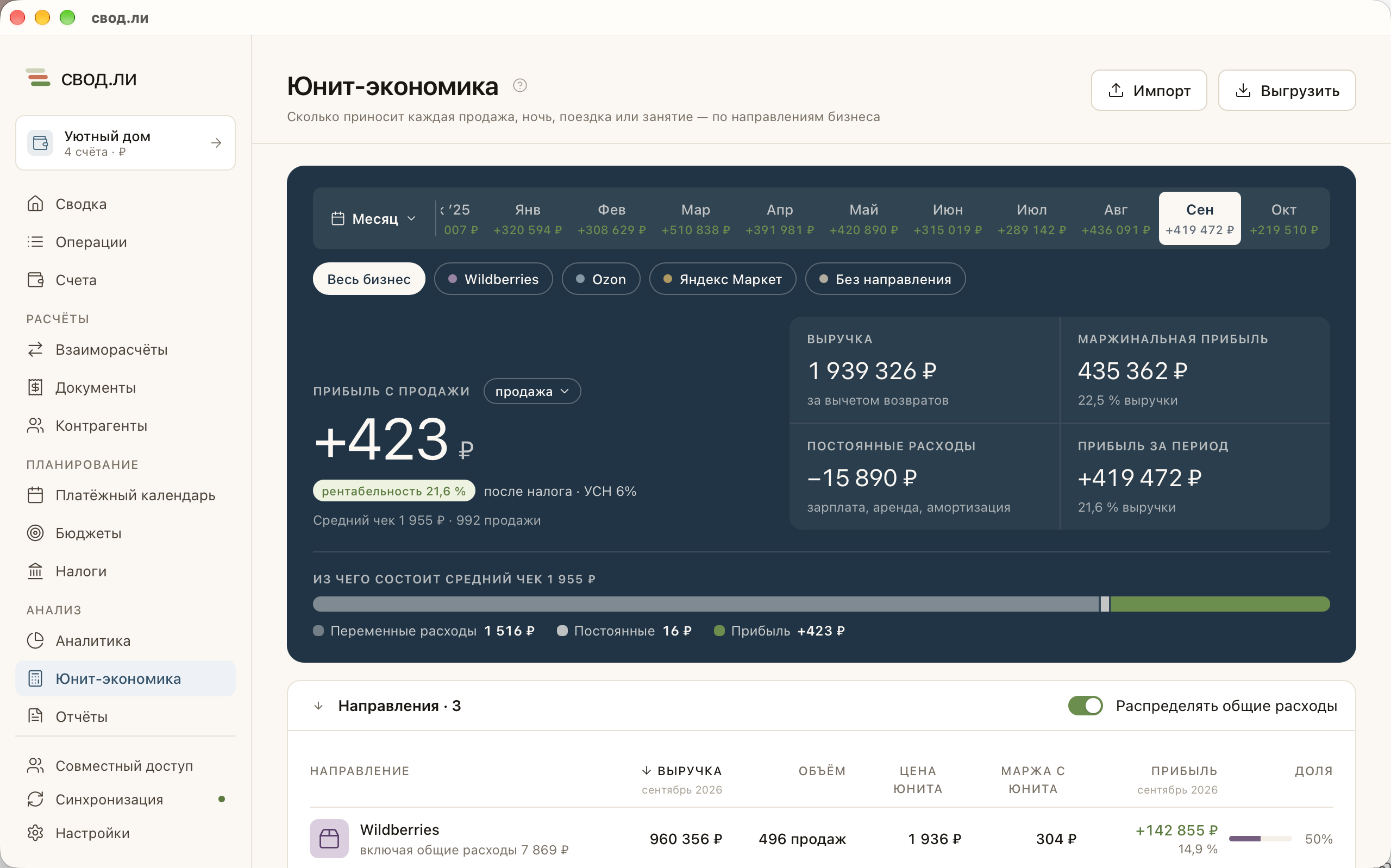1391x868 pixels.
Task: Open Месяц period dropdown
Action: coord(374,219)
